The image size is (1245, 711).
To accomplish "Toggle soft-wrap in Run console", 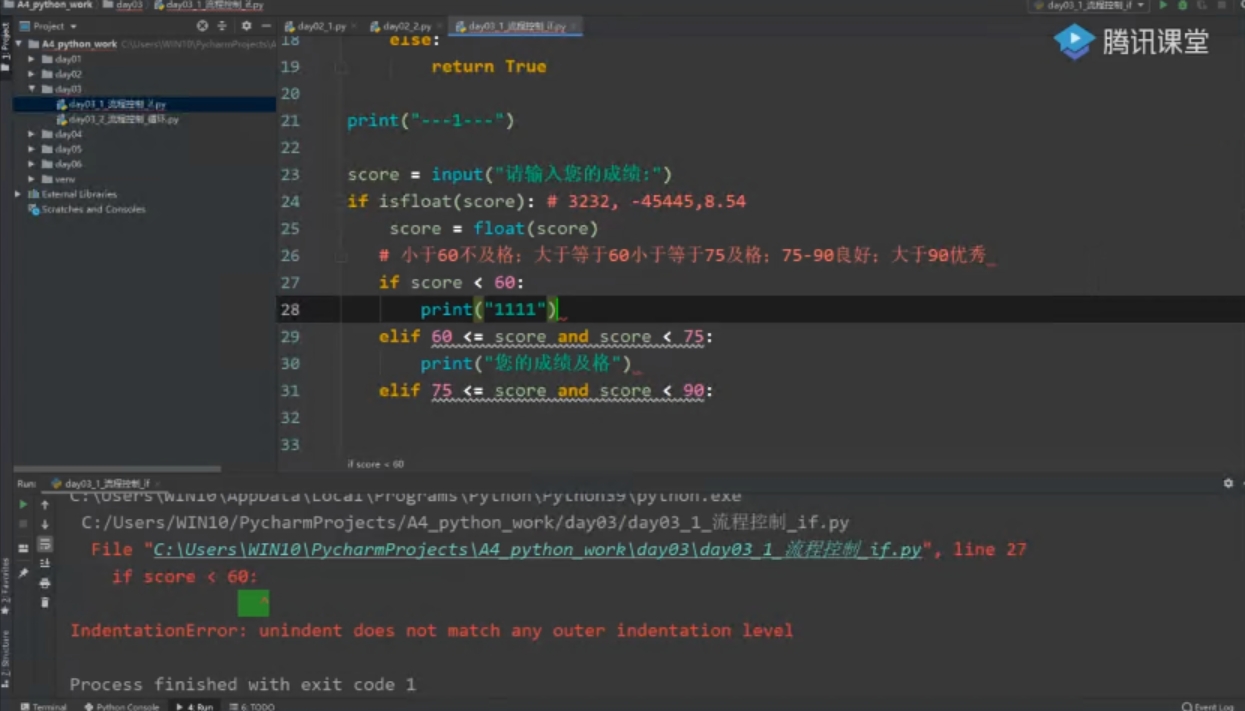I will tap(45, 544).
